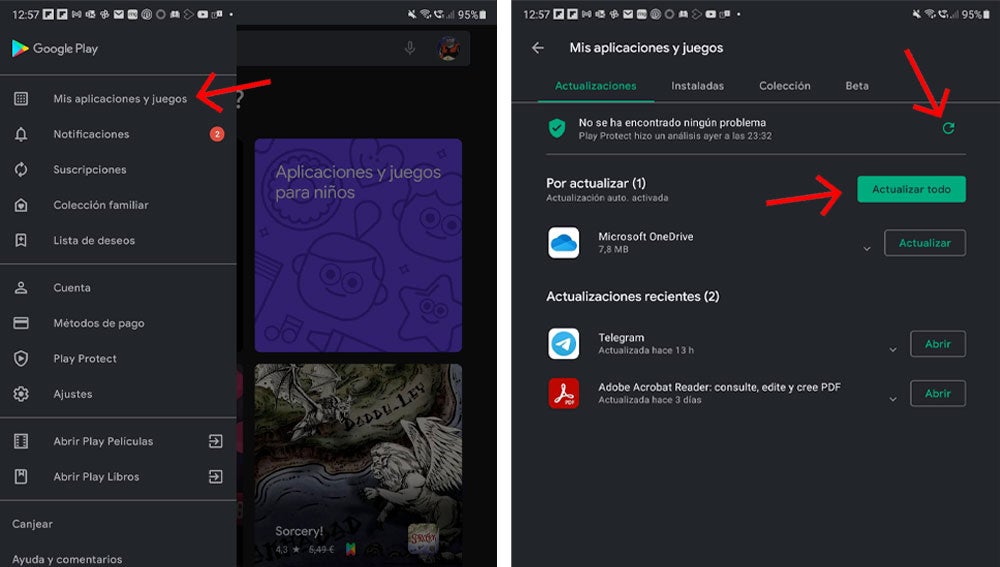Open Mis aplicaciones y juegos menu entry
This screenshot has height=567, width=1000.
[118, 99]
